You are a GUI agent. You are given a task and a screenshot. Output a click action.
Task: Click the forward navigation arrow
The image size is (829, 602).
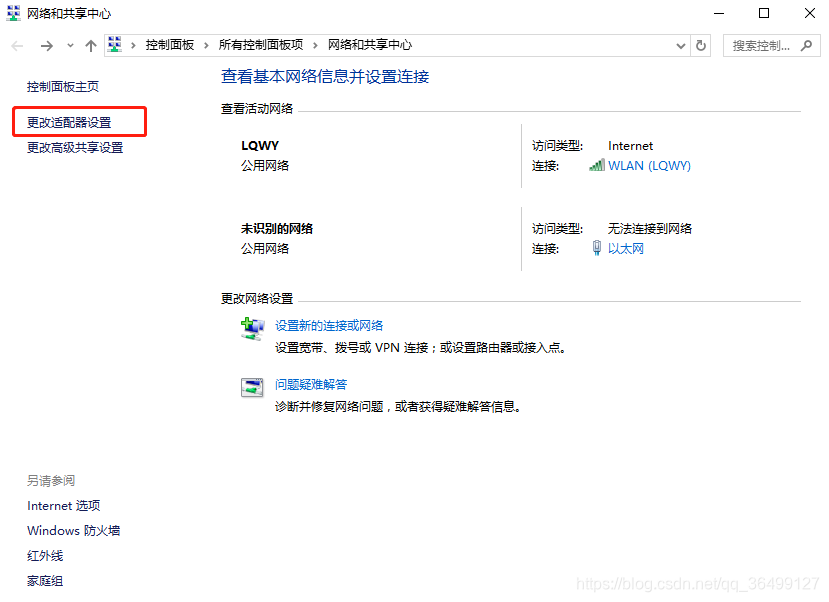click(x=47, y=46)
